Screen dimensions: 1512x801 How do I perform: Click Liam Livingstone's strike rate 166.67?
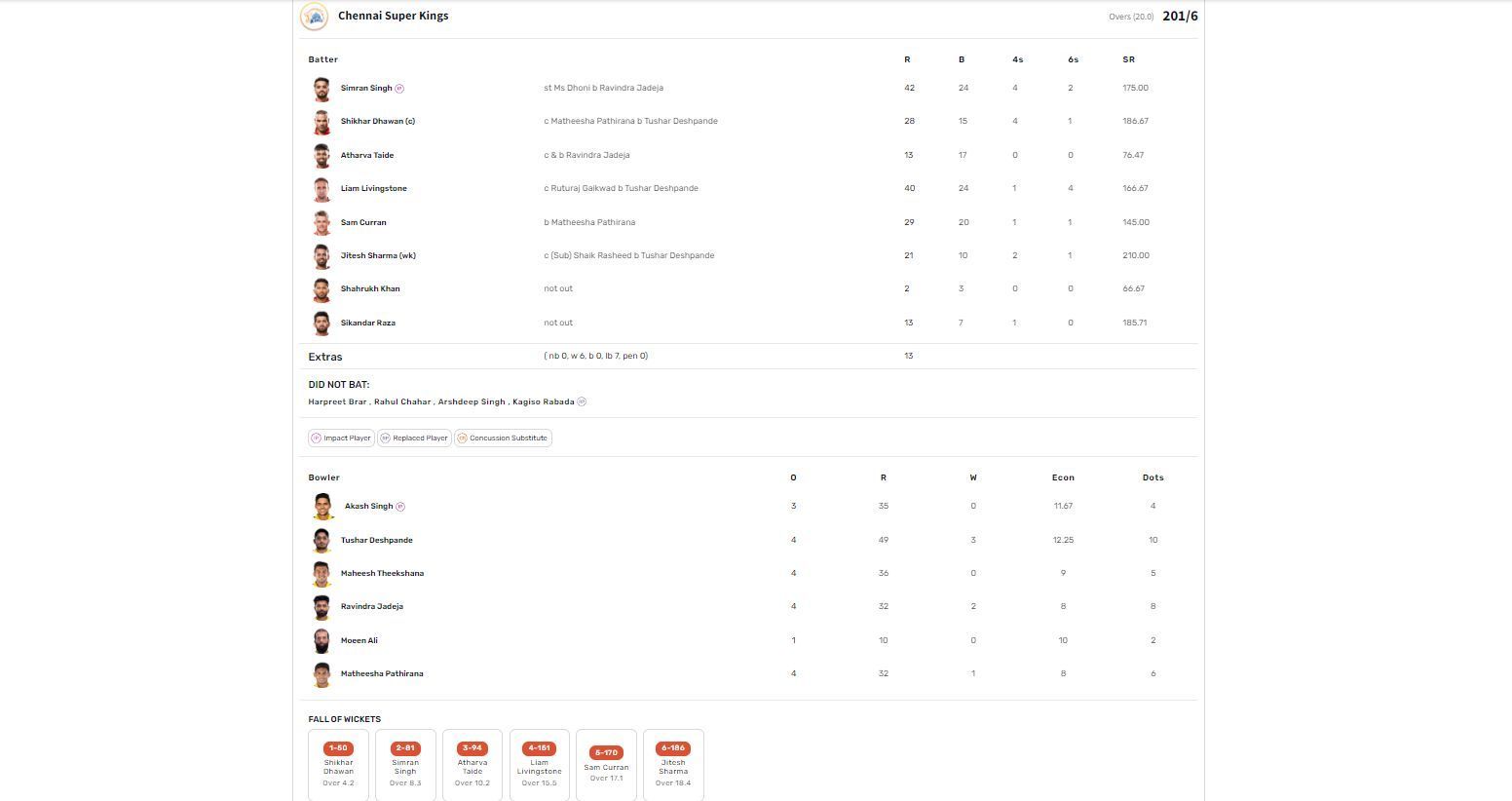click(x=1136, y=189)
